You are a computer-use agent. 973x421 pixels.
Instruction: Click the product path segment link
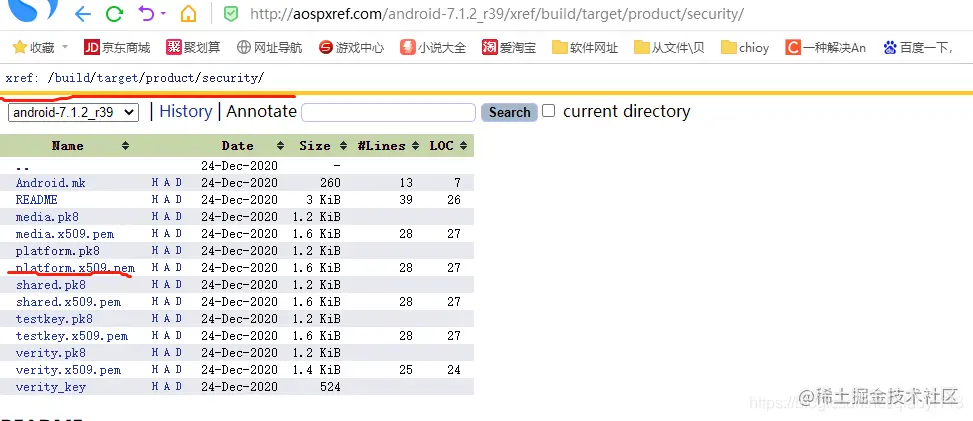169,78
